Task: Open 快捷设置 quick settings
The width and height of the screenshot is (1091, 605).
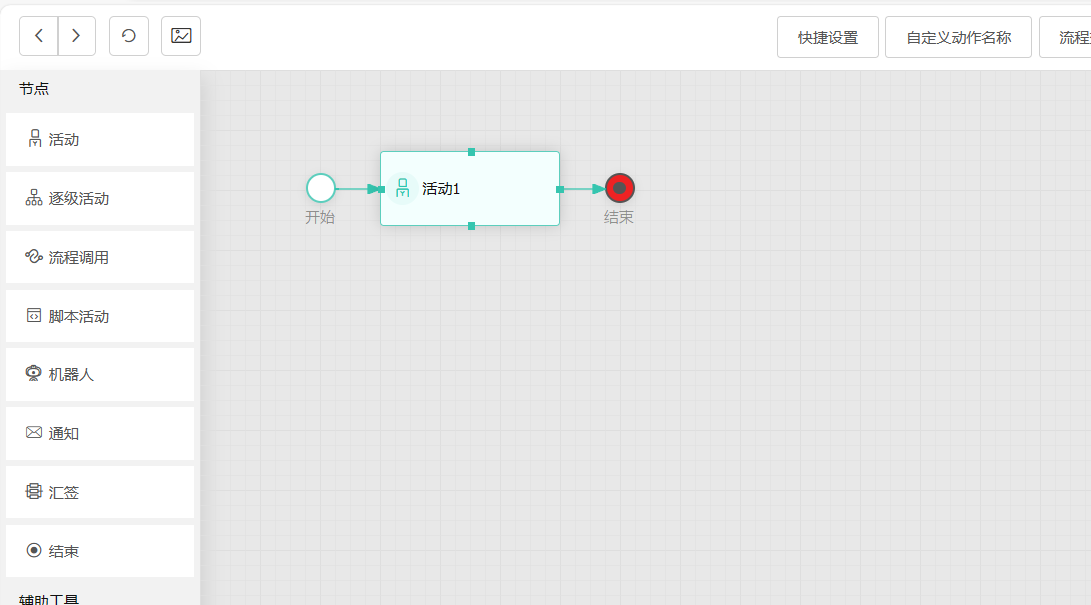Action: tap(828, 38)
